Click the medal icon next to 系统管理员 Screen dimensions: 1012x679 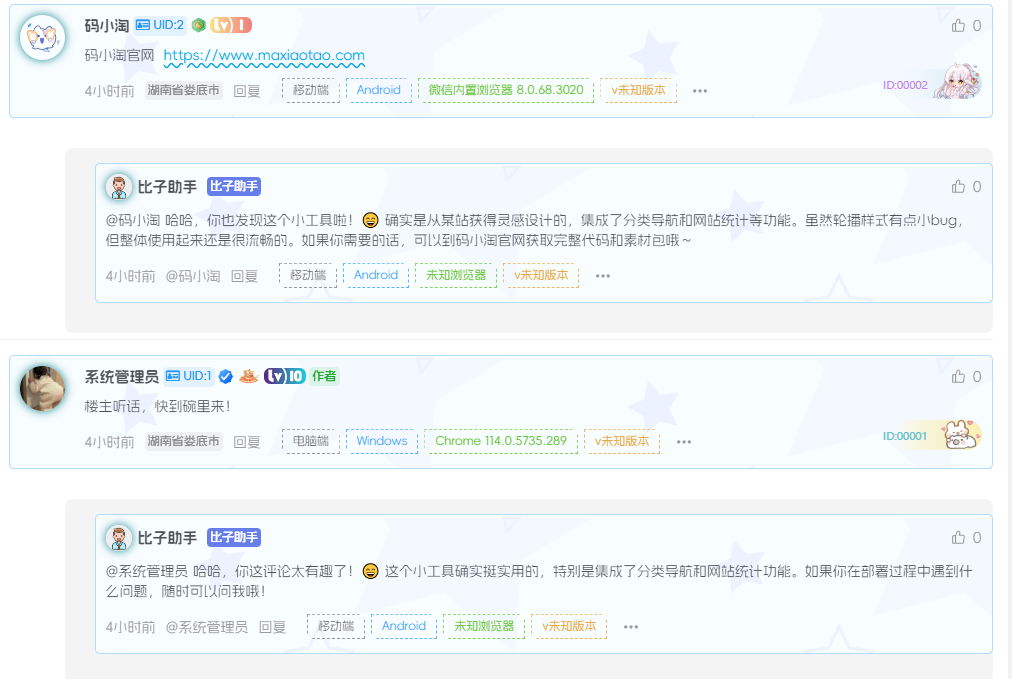(x=250, y=376)
